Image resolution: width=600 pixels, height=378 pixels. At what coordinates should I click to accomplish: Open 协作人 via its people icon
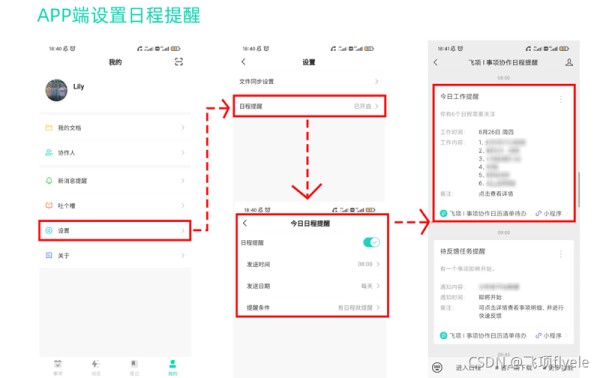click(x=49, y=152)
